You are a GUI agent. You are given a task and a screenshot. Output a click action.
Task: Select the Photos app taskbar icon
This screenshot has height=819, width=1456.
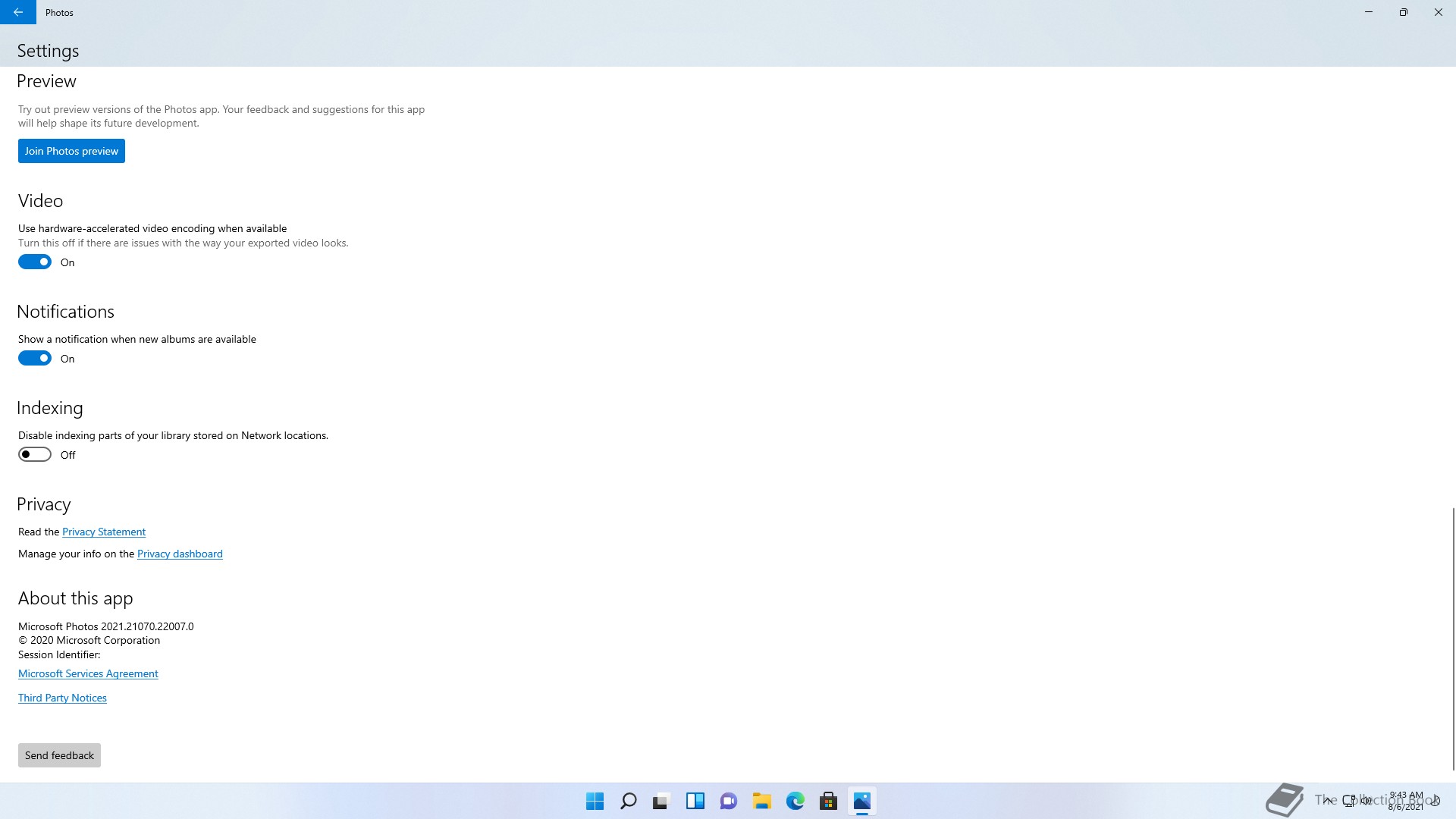[x=862, y=801]
